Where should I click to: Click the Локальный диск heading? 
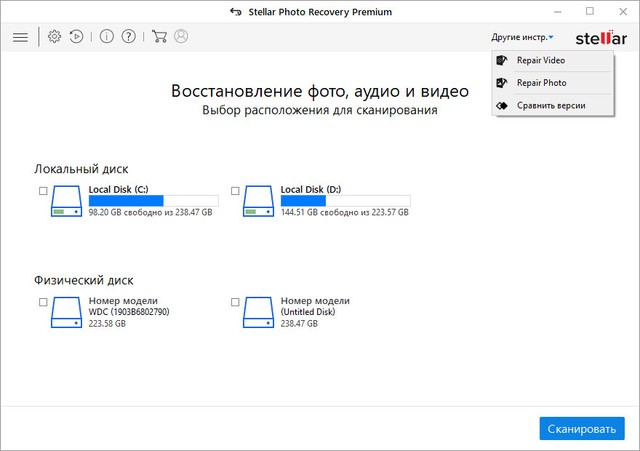[x=81, y=169]
